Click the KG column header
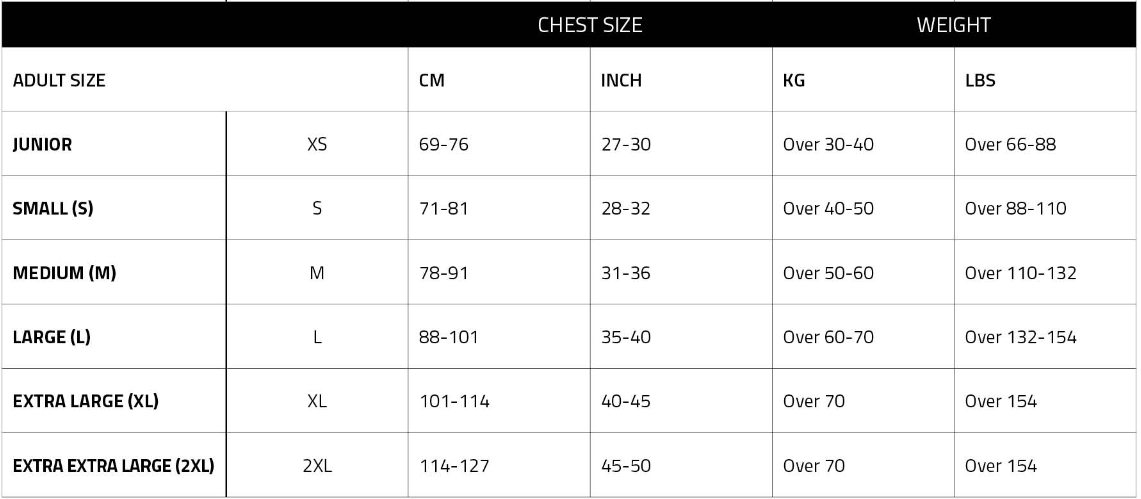 (794, 80)
